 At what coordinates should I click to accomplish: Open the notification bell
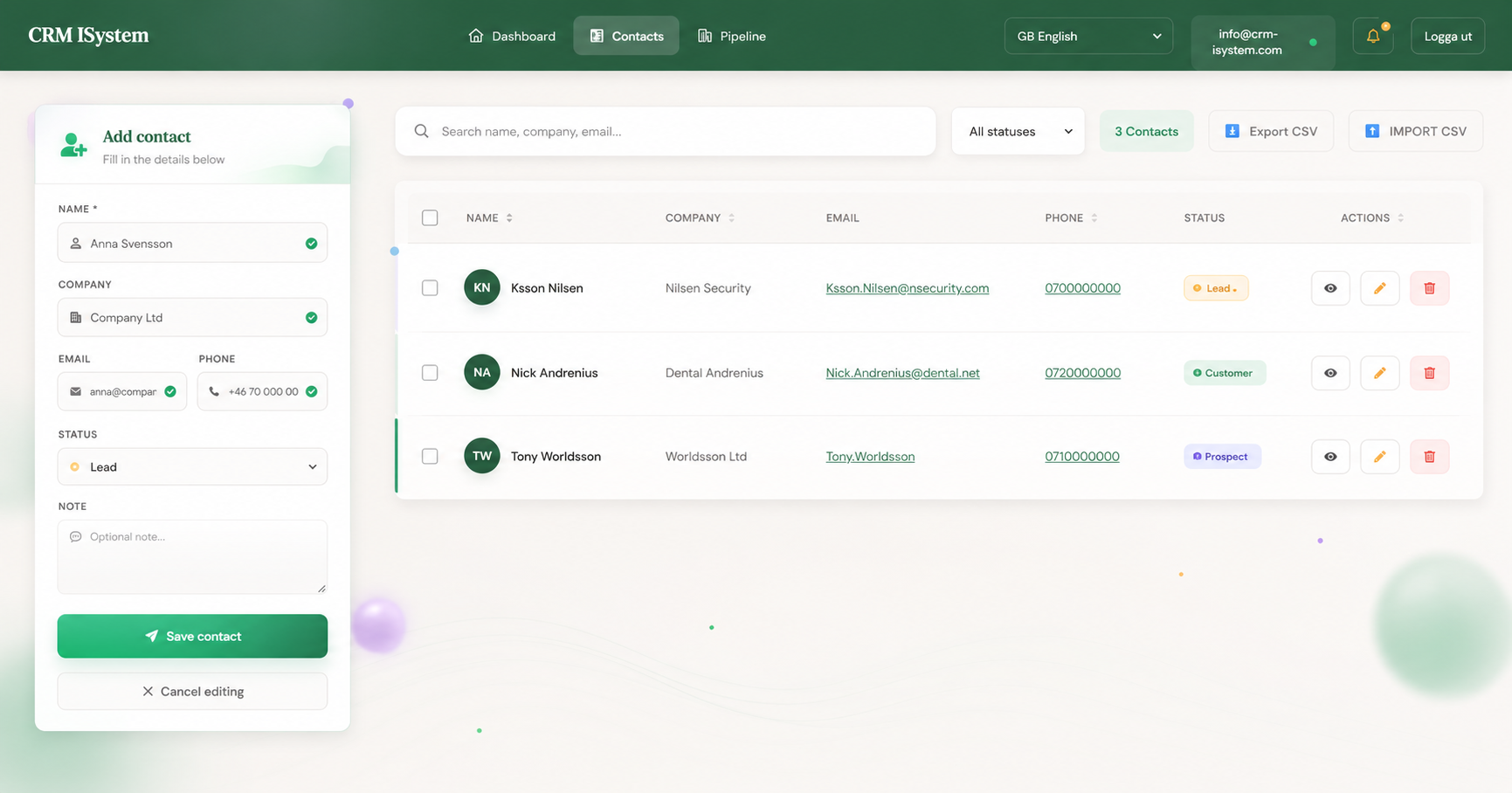coord(1372,36)
